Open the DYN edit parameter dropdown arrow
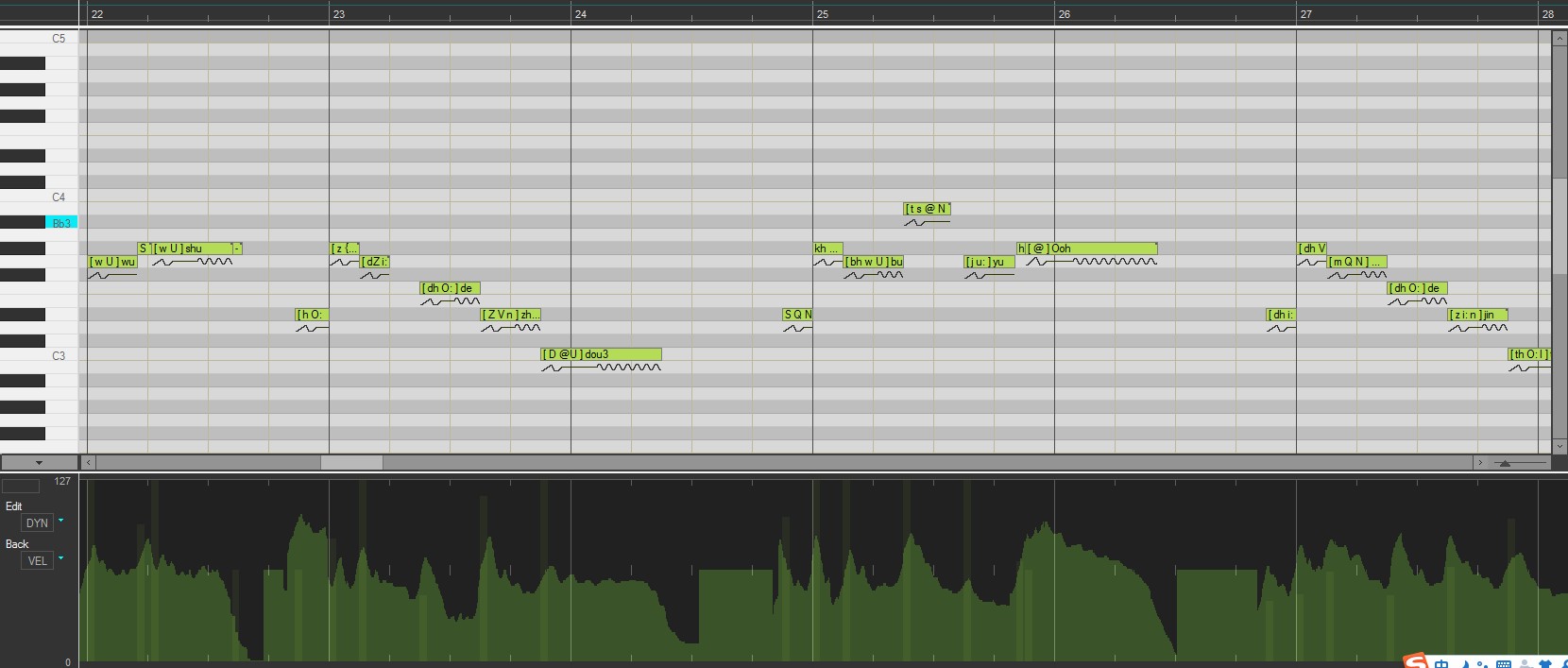The height and width of the screenshot is (668, 1568). (x=61, y=521)
